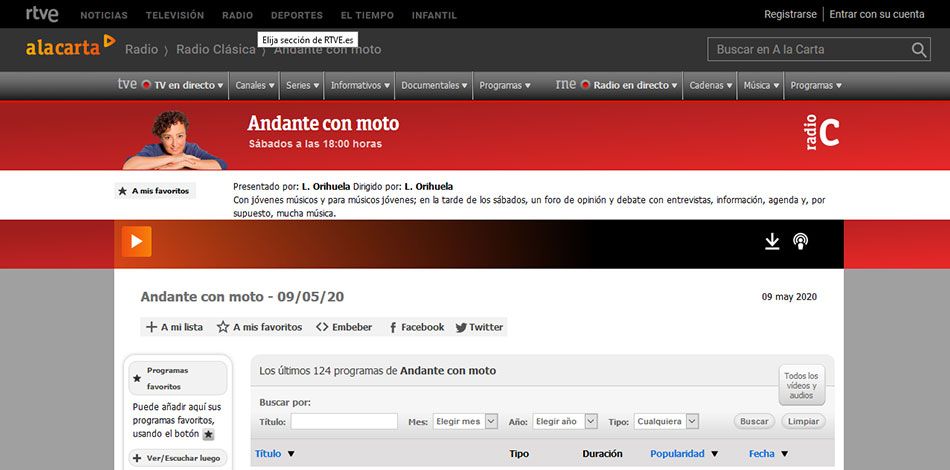Click the rtve logo in top bar
The height and width of the screenshot is (470, 950).
[42, 14]
